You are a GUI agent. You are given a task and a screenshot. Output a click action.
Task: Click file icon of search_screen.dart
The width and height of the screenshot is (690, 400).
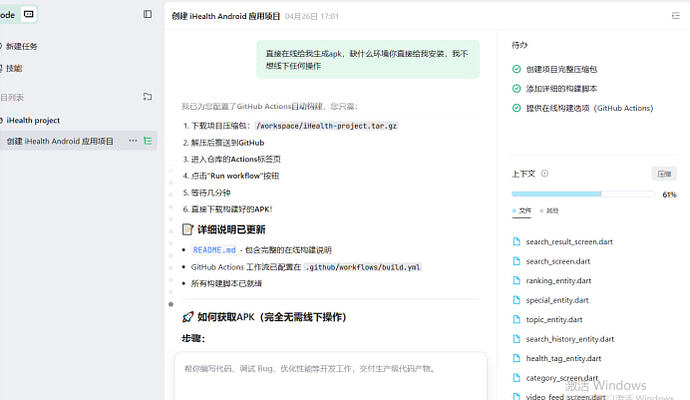pyautogui.click(x=517, y=261)
